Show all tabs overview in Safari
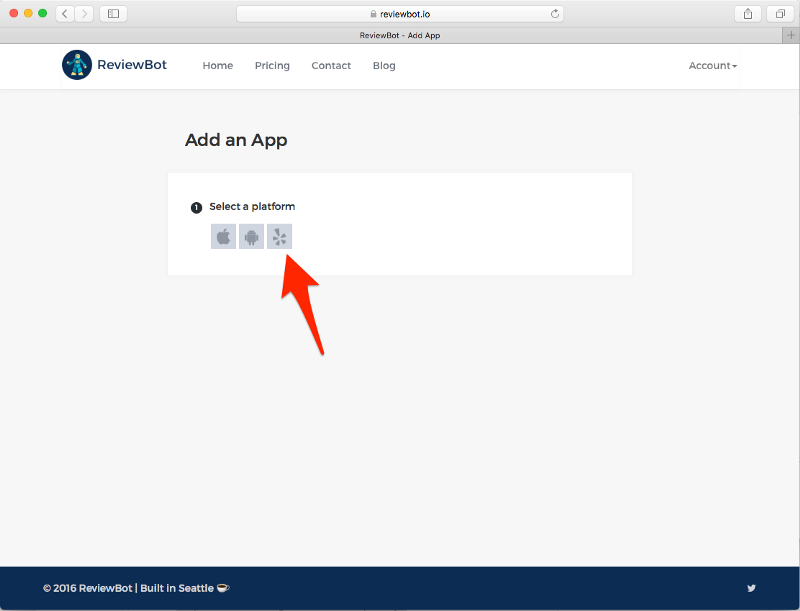This screenshot has height=611, width=800. pos(779,14)
